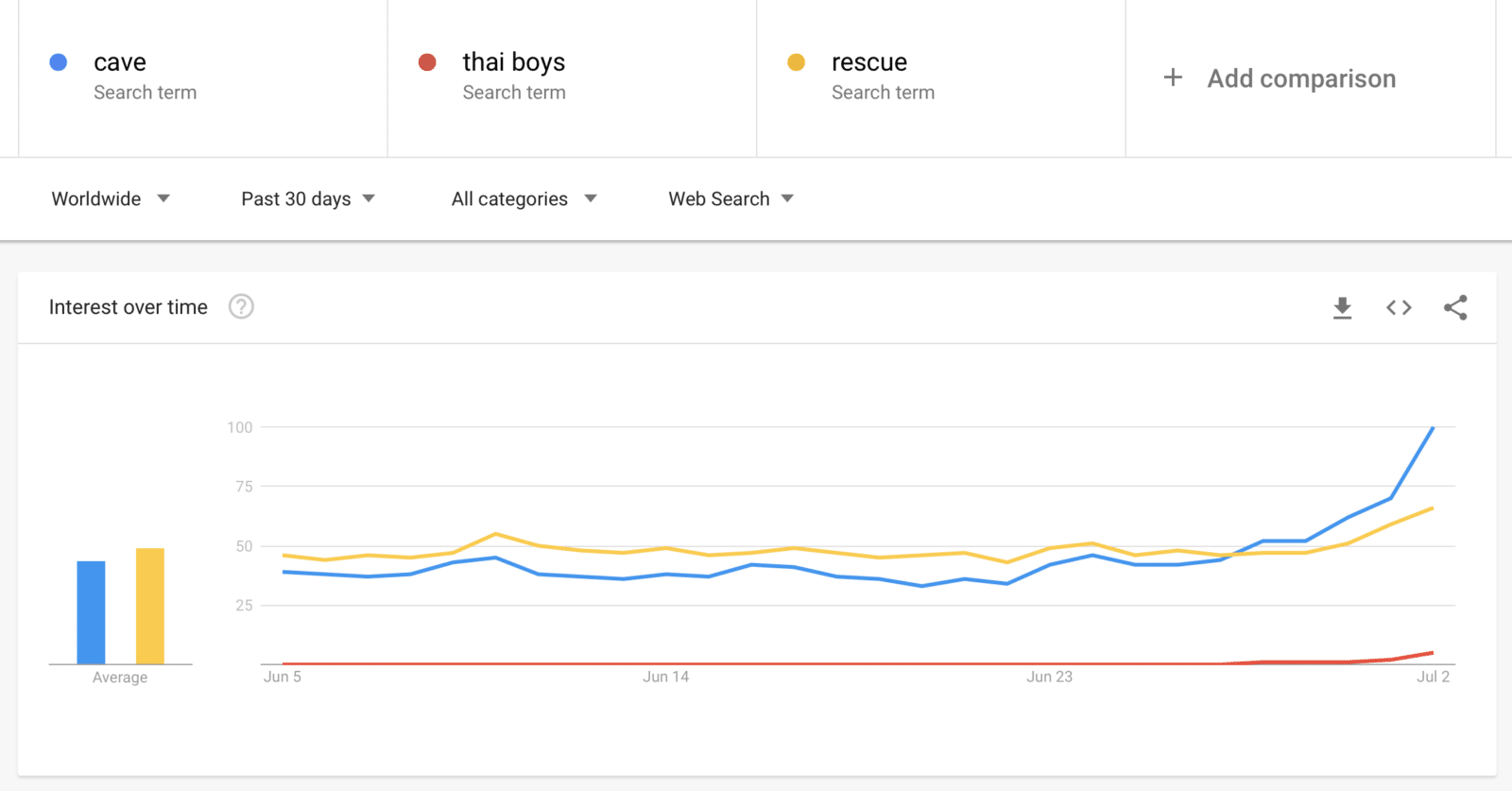Click the Interest over time heading

[x=129, y=307]
